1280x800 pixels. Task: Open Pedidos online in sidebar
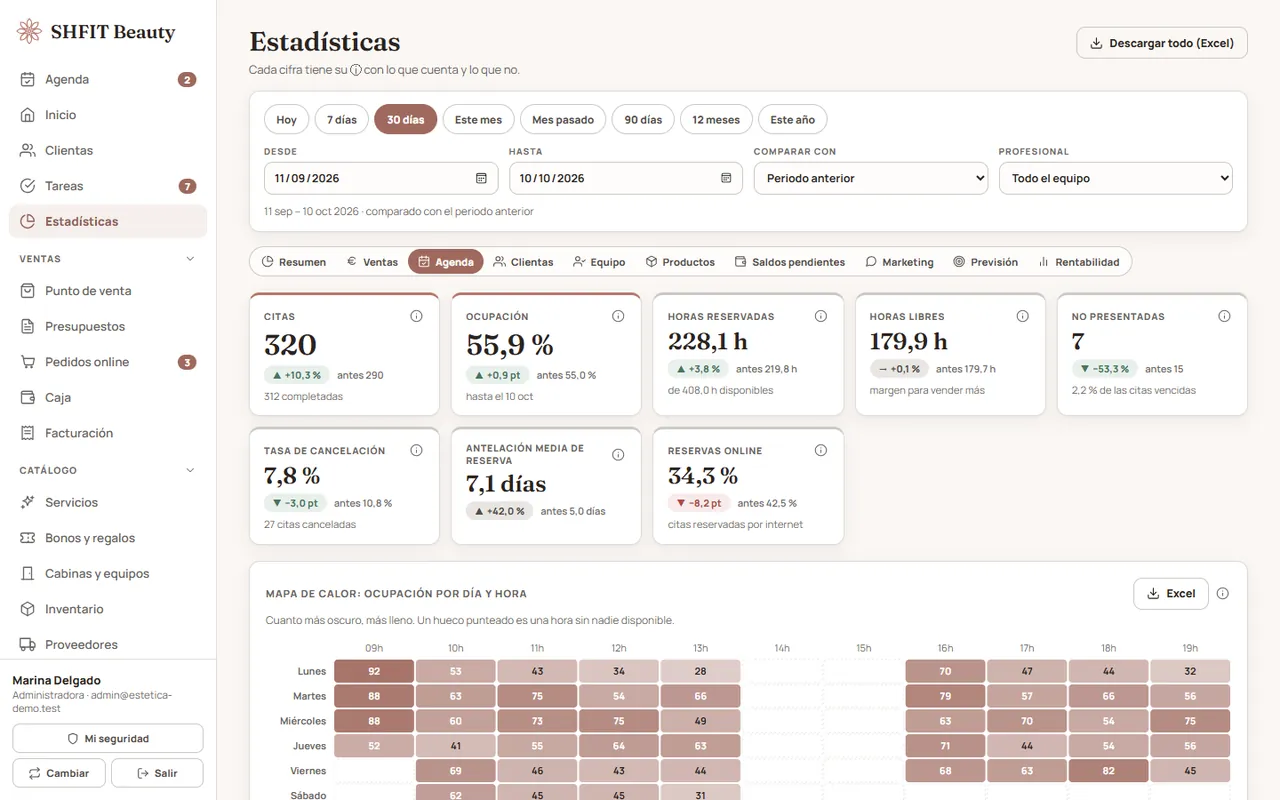coord(108,362)
